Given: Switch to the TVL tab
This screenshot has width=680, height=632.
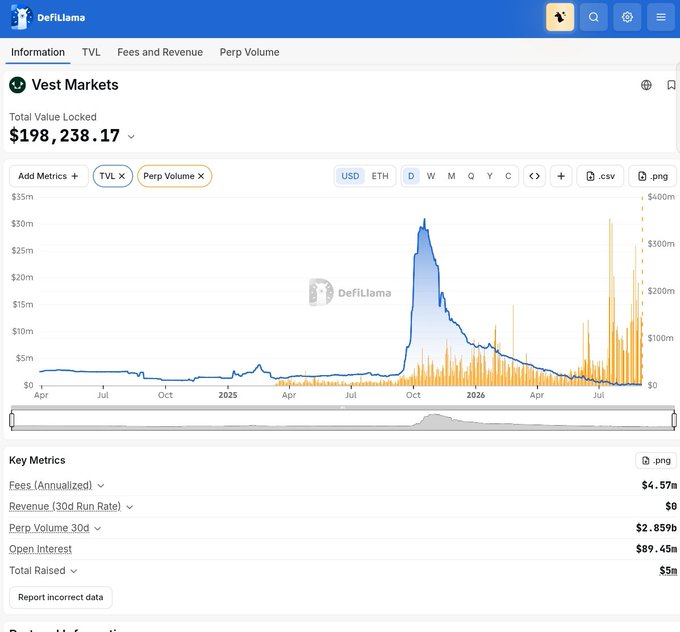Looking at the screenshot, I should (91, 52).
